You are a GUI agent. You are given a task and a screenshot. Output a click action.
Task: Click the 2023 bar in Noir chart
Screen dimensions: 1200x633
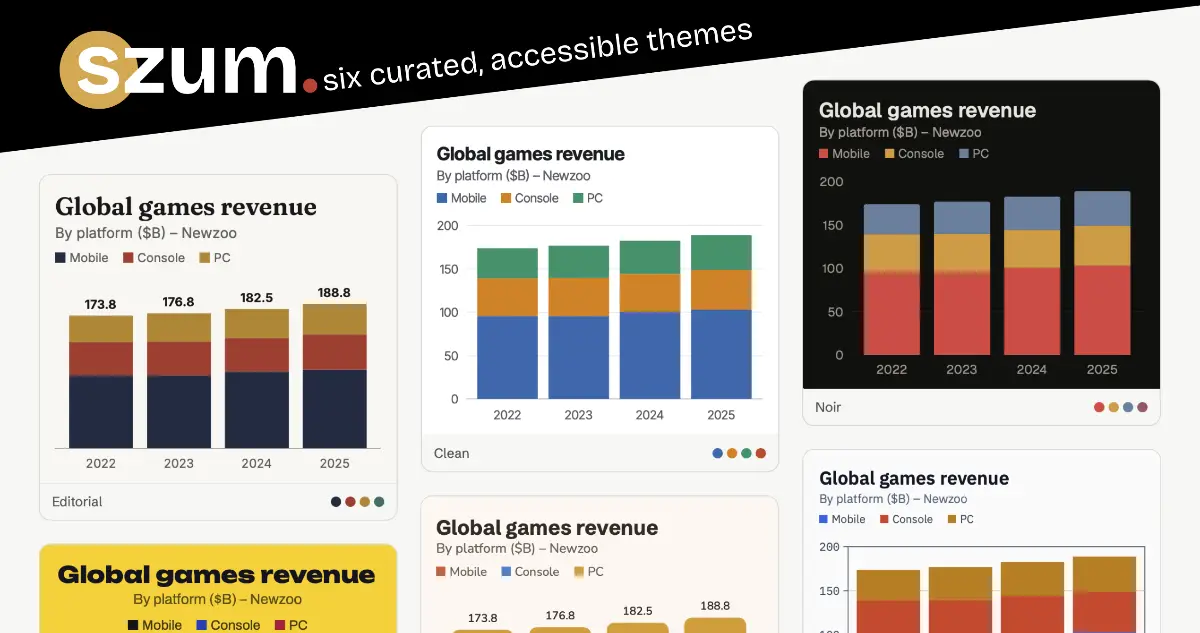pos(962,278)
